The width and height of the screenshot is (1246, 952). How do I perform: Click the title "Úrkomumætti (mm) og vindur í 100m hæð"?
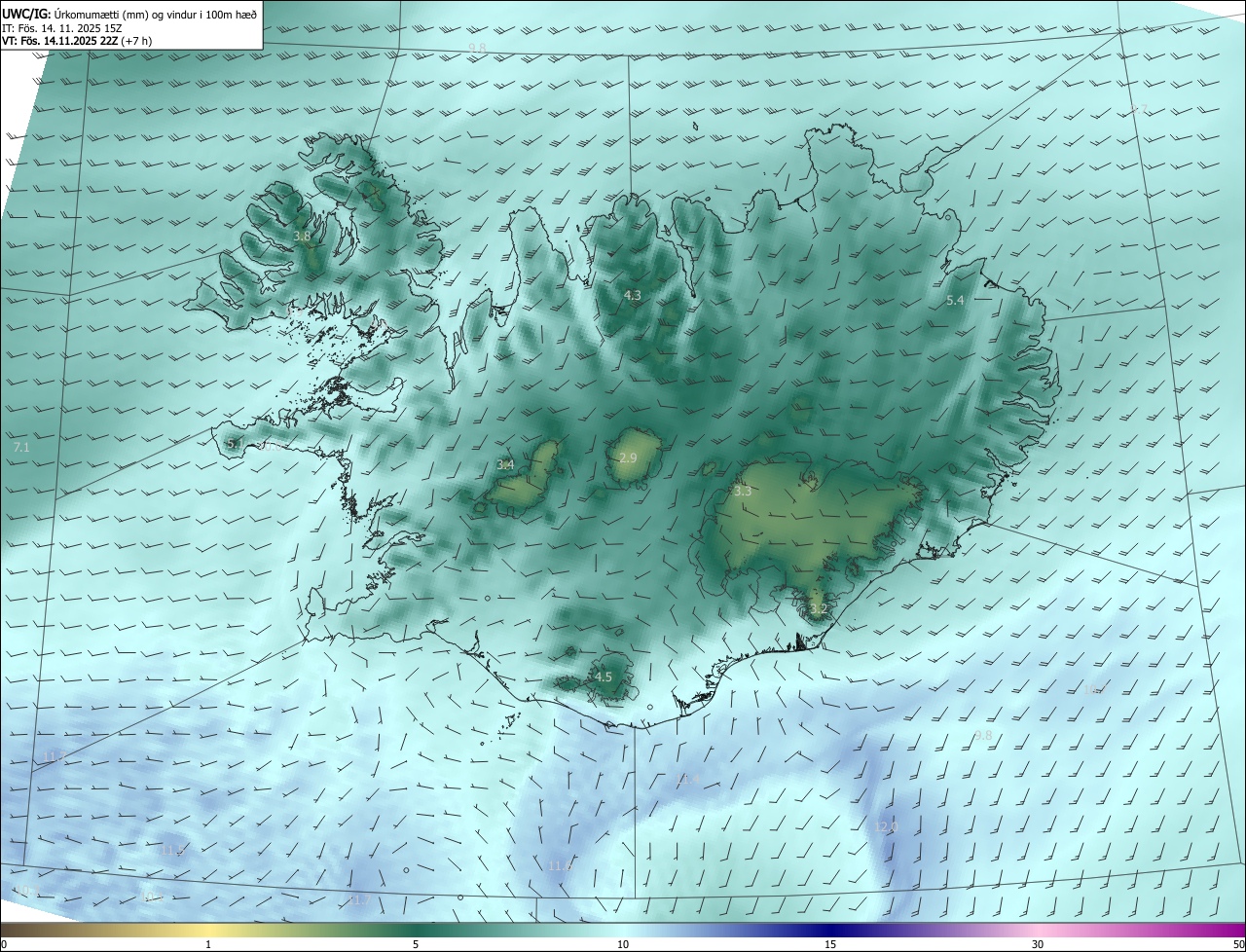156,14
